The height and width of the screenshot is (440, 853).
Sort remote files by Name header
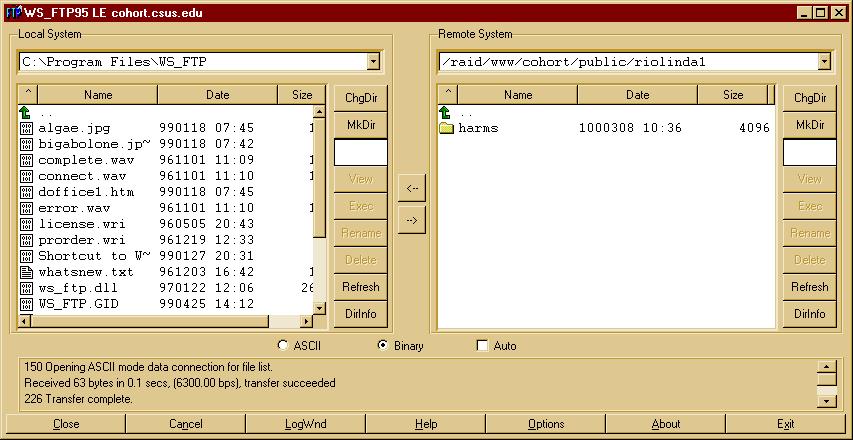[x=518, y=95]
